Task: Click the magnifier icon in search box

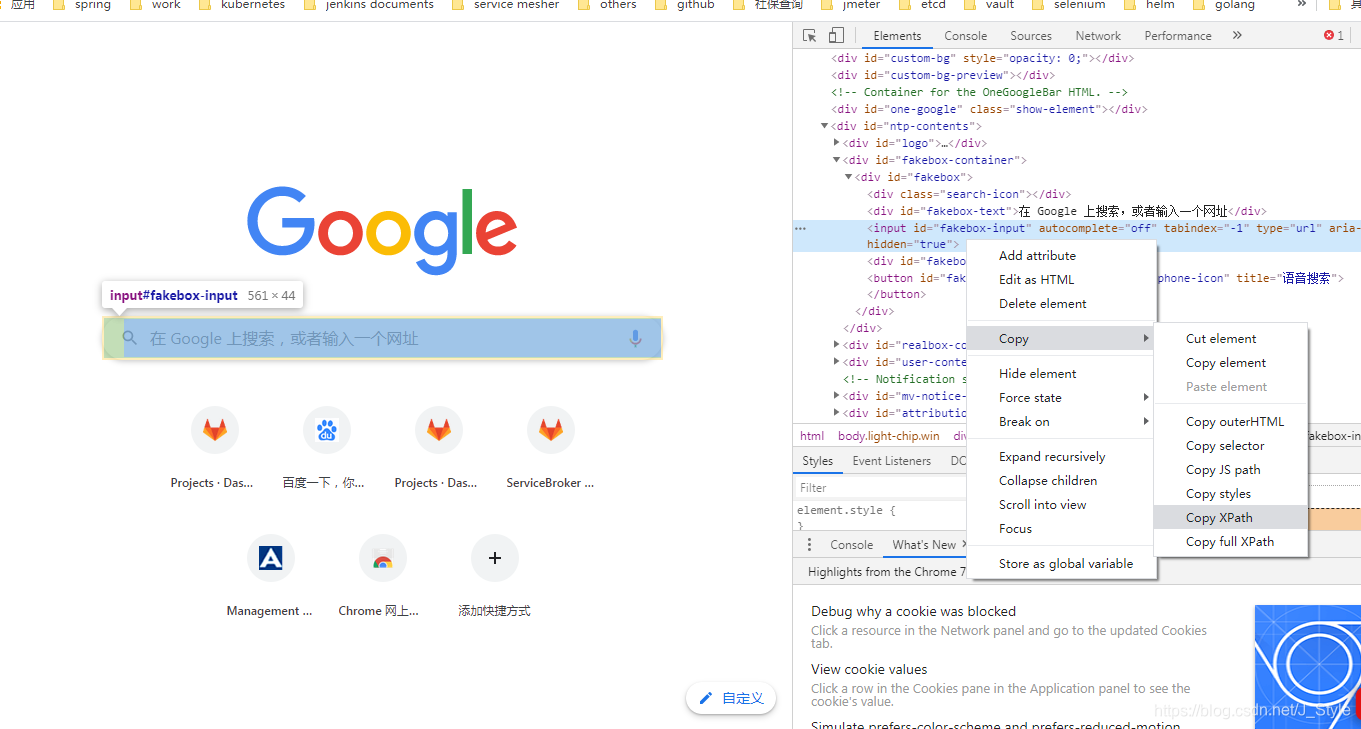Action: [129, 339]
